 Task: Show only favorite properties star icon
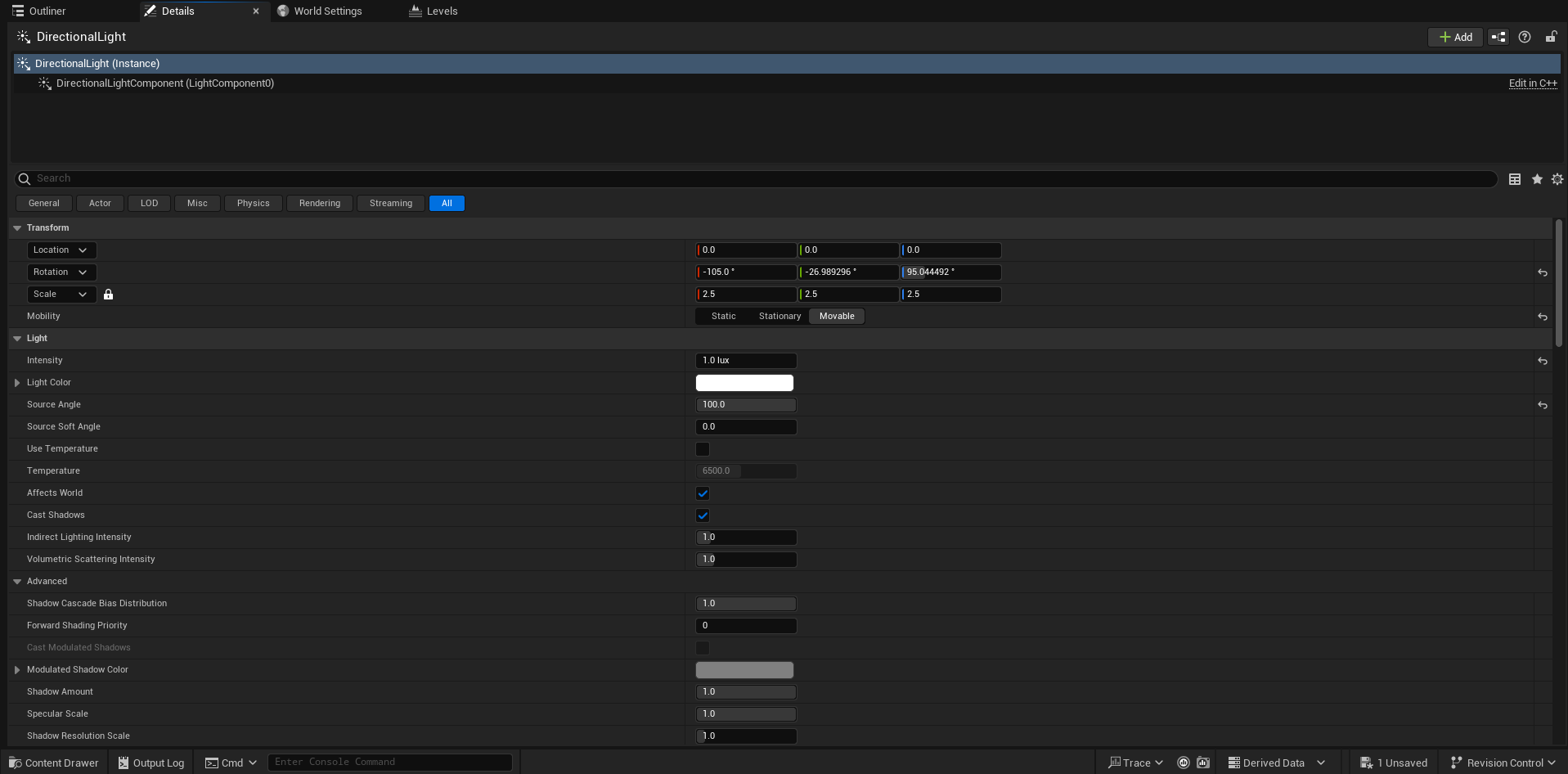tap(1537, 179)
